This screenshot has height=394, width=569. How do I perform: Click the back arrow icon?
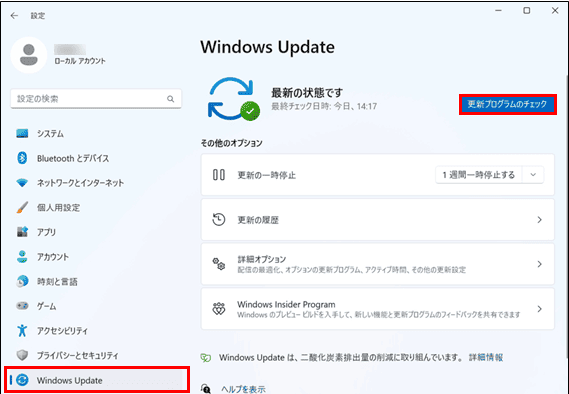click(x=14, y=16)
